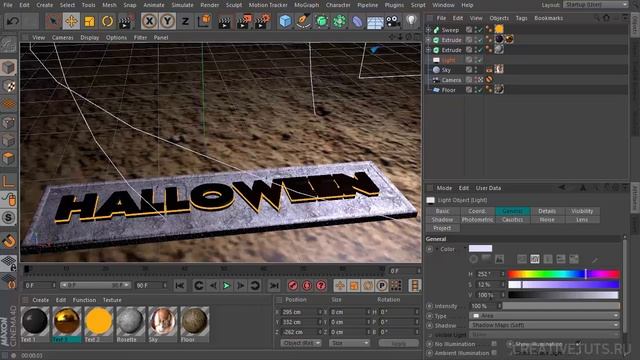
Task: Click Render View clapperboard icon
Action: pyautogui.click(x=224, y=22)
